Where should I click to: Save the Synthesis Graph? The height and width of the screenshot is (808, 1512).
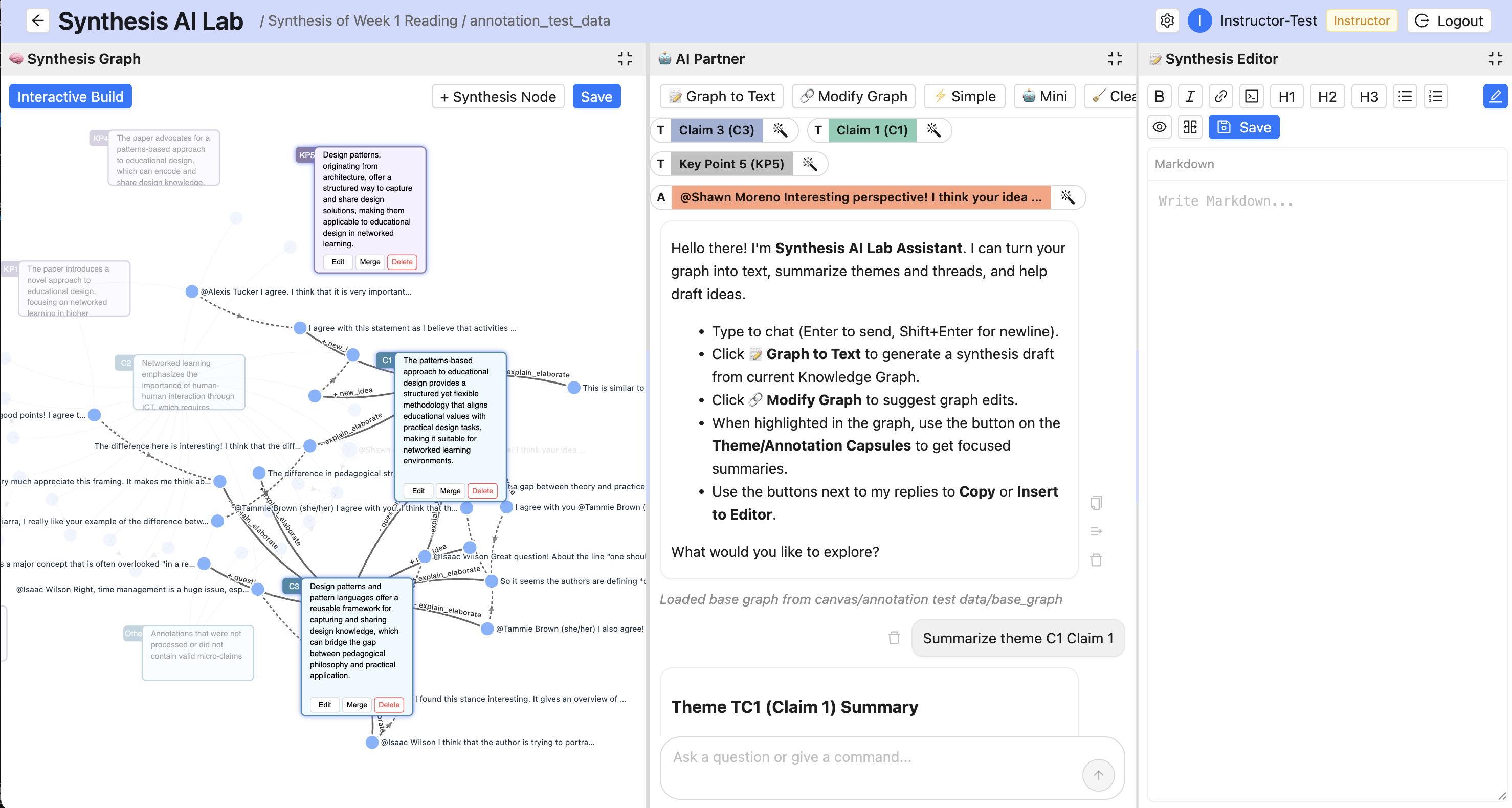pyautogui.click(x=596, y=96)
